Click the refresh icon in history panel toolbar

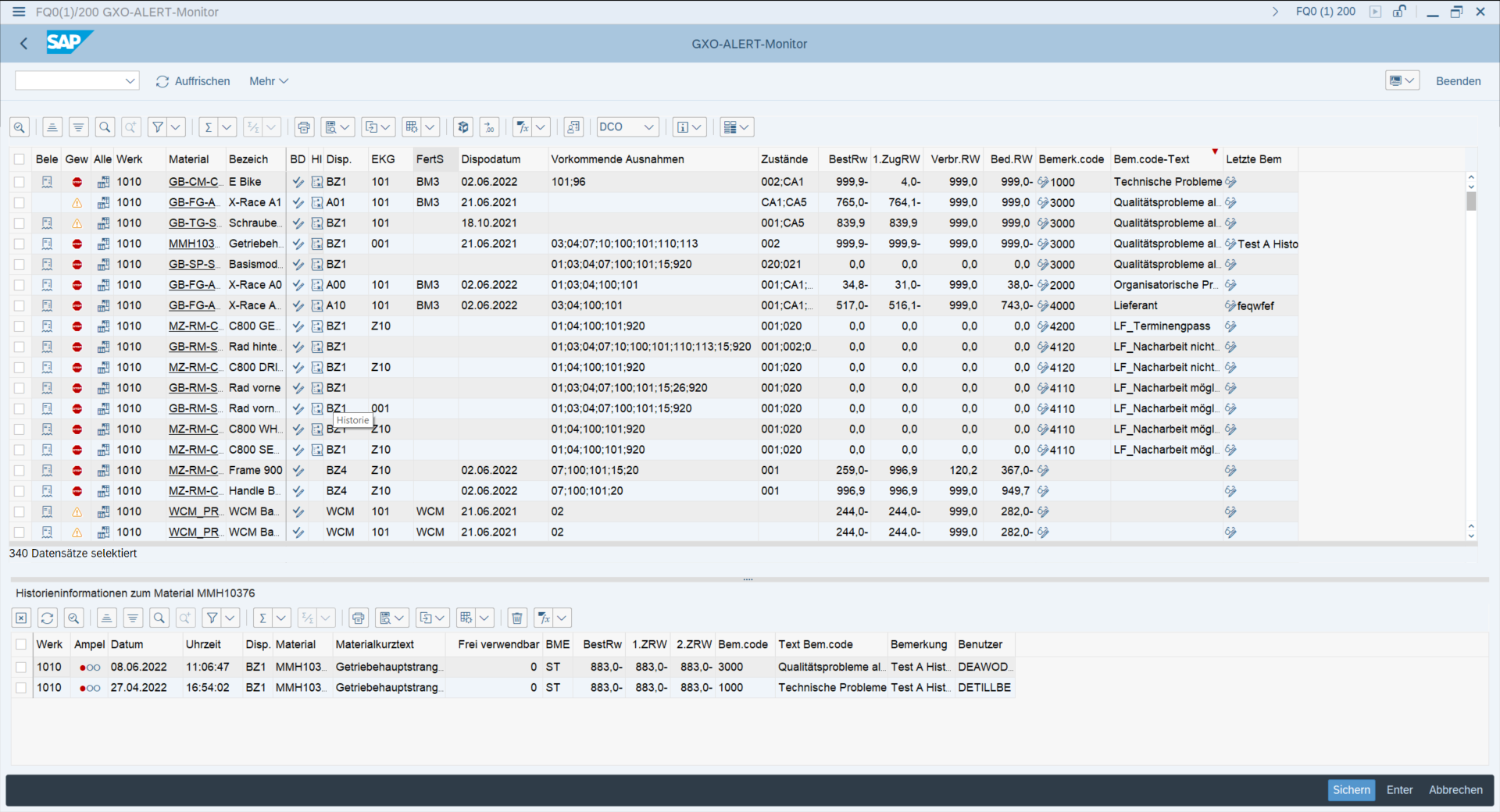coord(48,618)
